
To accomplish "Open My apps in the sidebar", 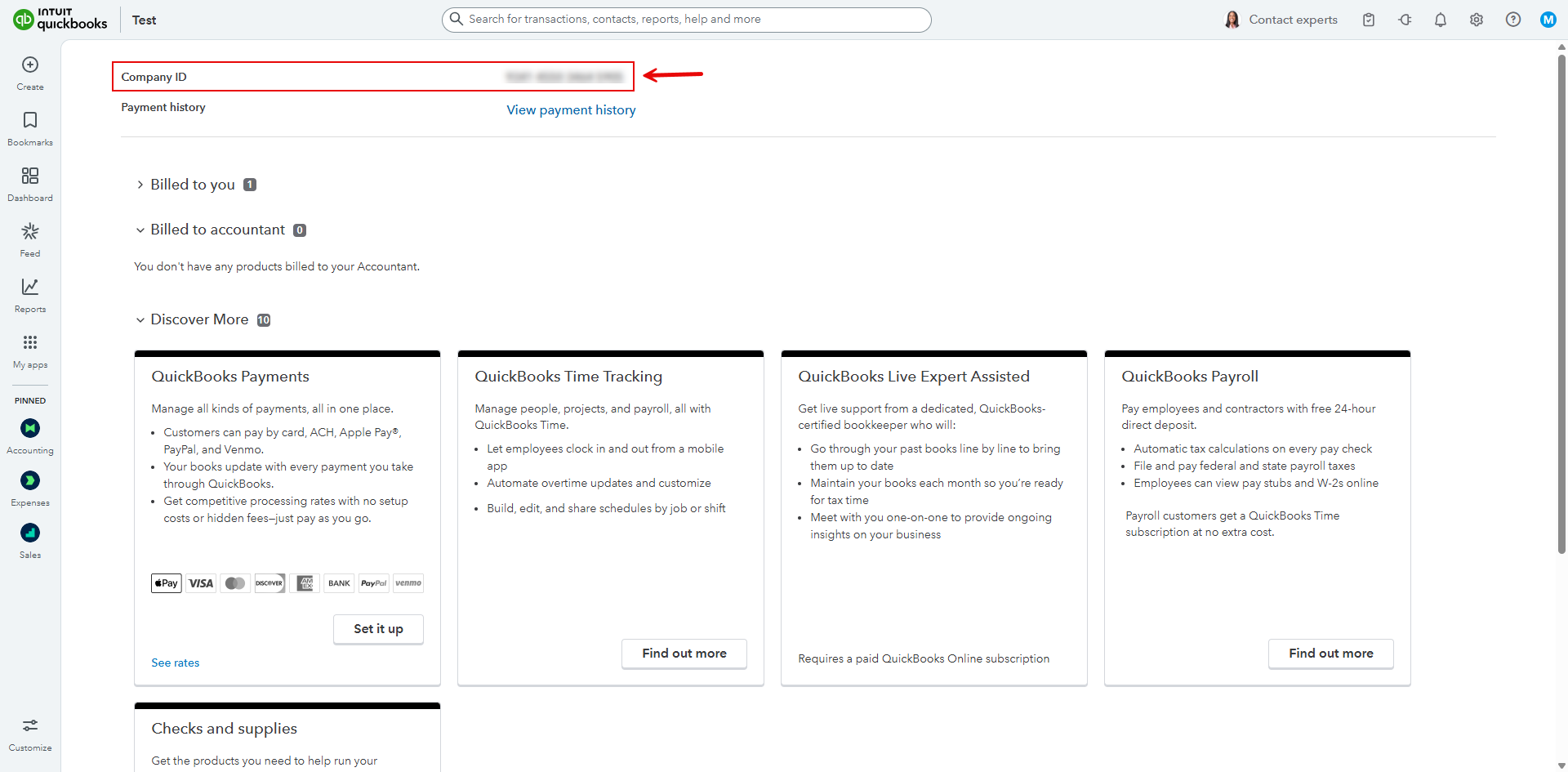I will click(x=30, y=350).
